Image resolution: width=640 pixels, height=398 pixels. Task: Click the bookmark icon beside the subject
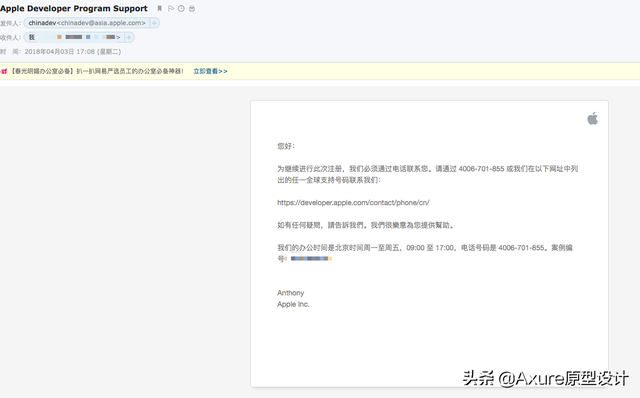tap(160, 9)
